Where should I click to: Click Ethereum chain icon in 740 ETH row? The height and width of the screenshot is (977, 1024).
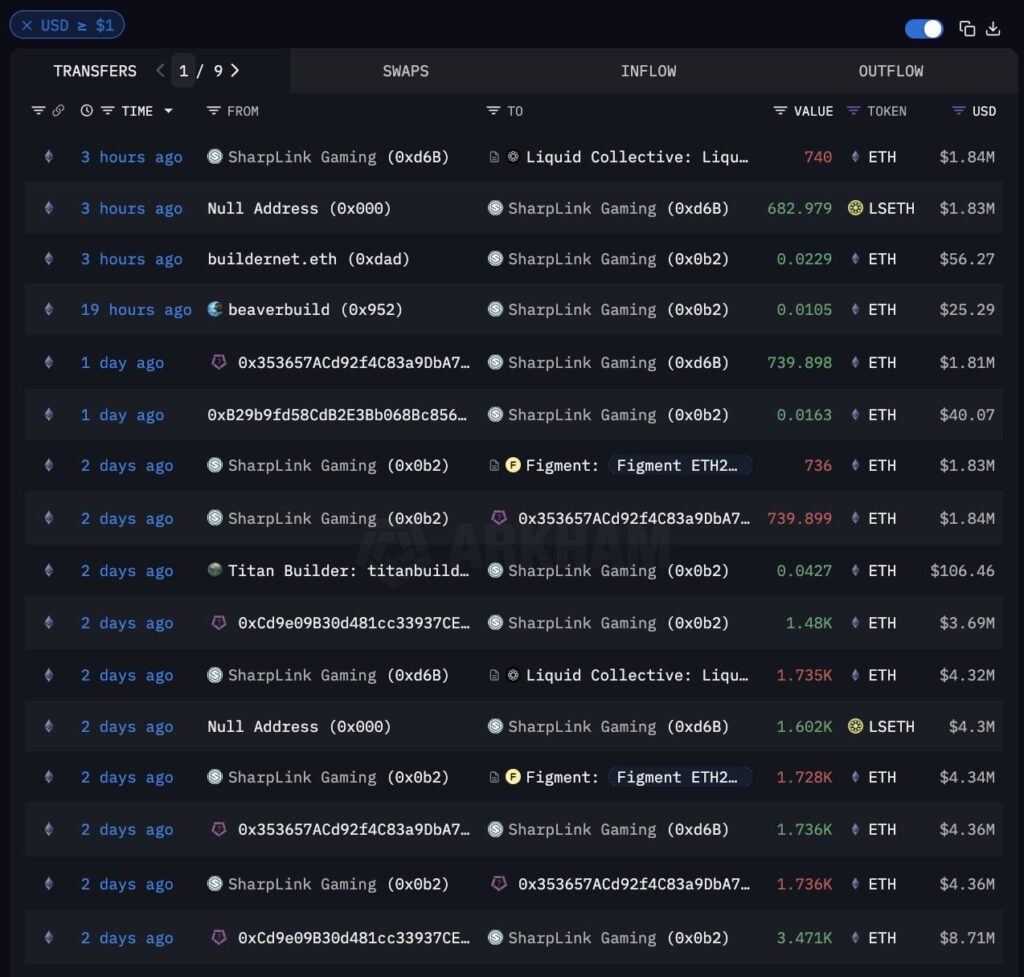click(49, 157)
